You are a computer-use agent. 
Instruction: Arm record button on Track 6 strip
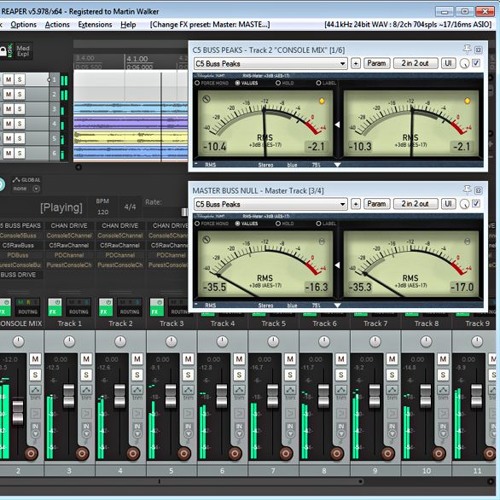337,453
